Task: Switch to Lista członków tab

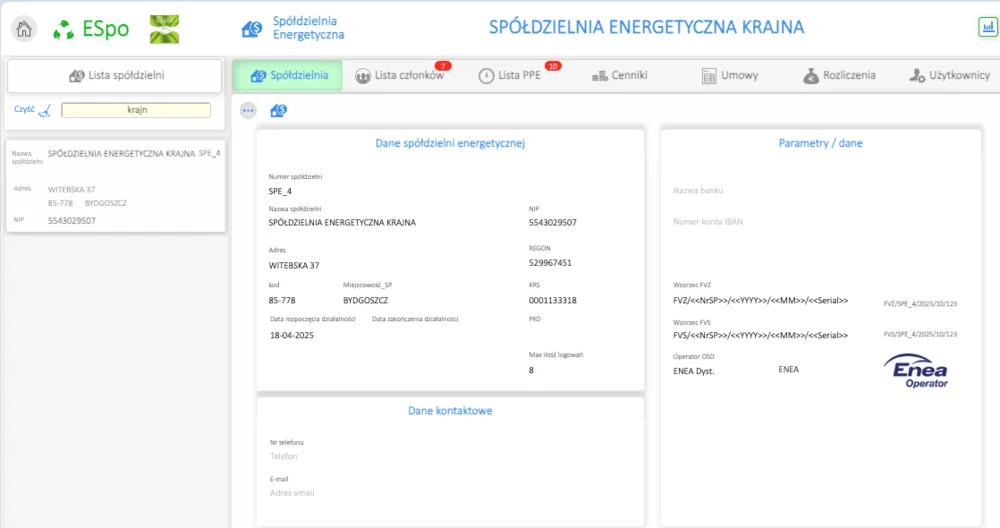Action: [400, 75]
